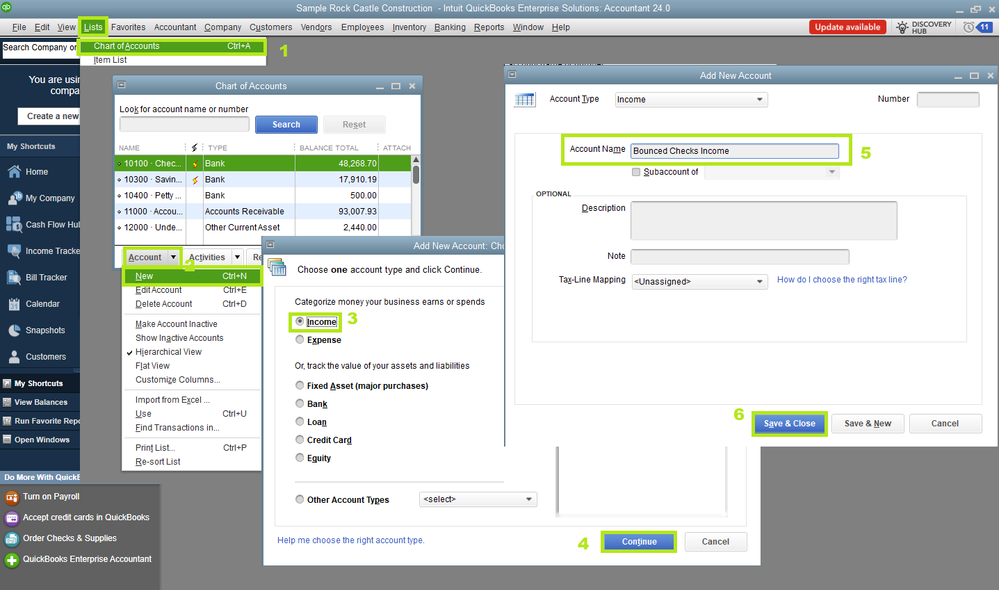Expand the Account button dropdown
Viewport: 999px width, 590px height.
(x=173, y=257)
